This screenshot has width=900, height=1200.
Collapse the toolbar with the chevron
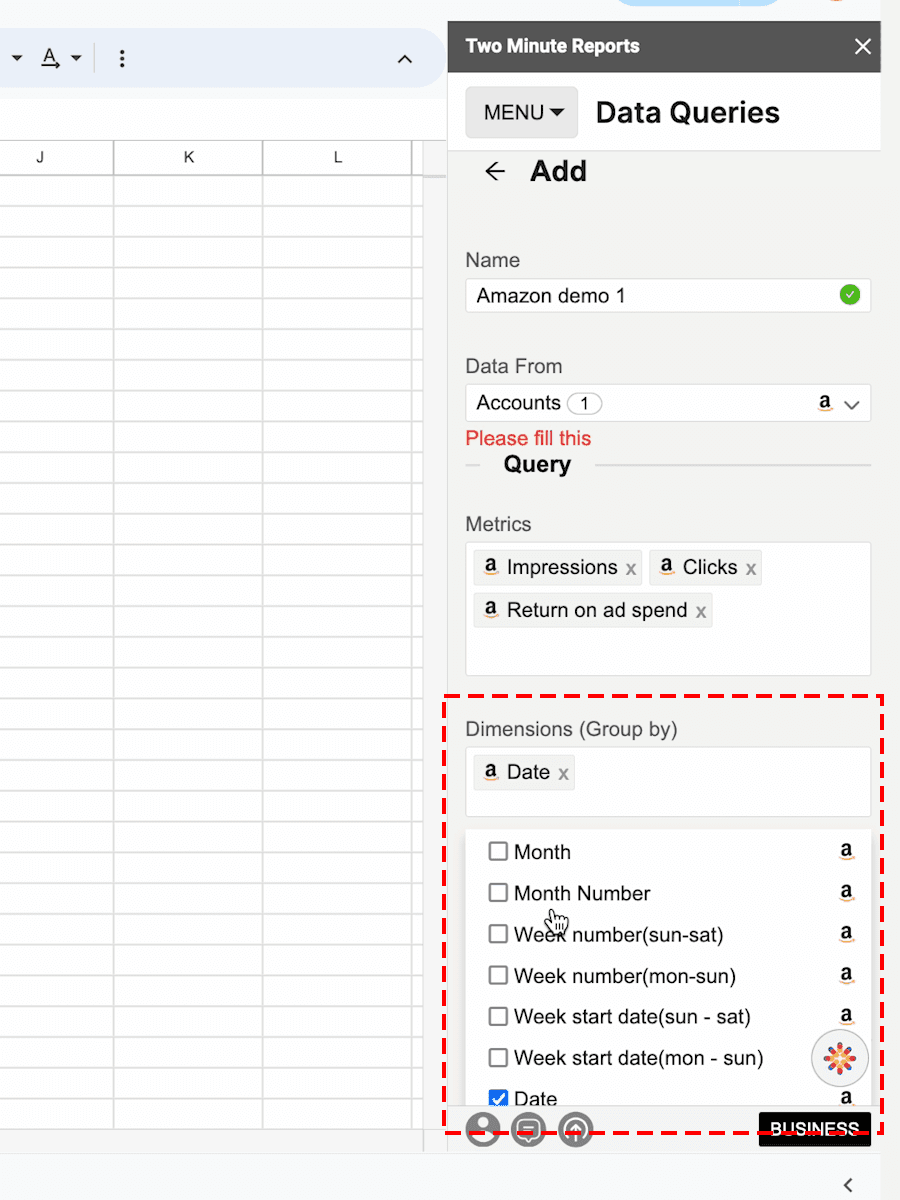coord(405,59)
